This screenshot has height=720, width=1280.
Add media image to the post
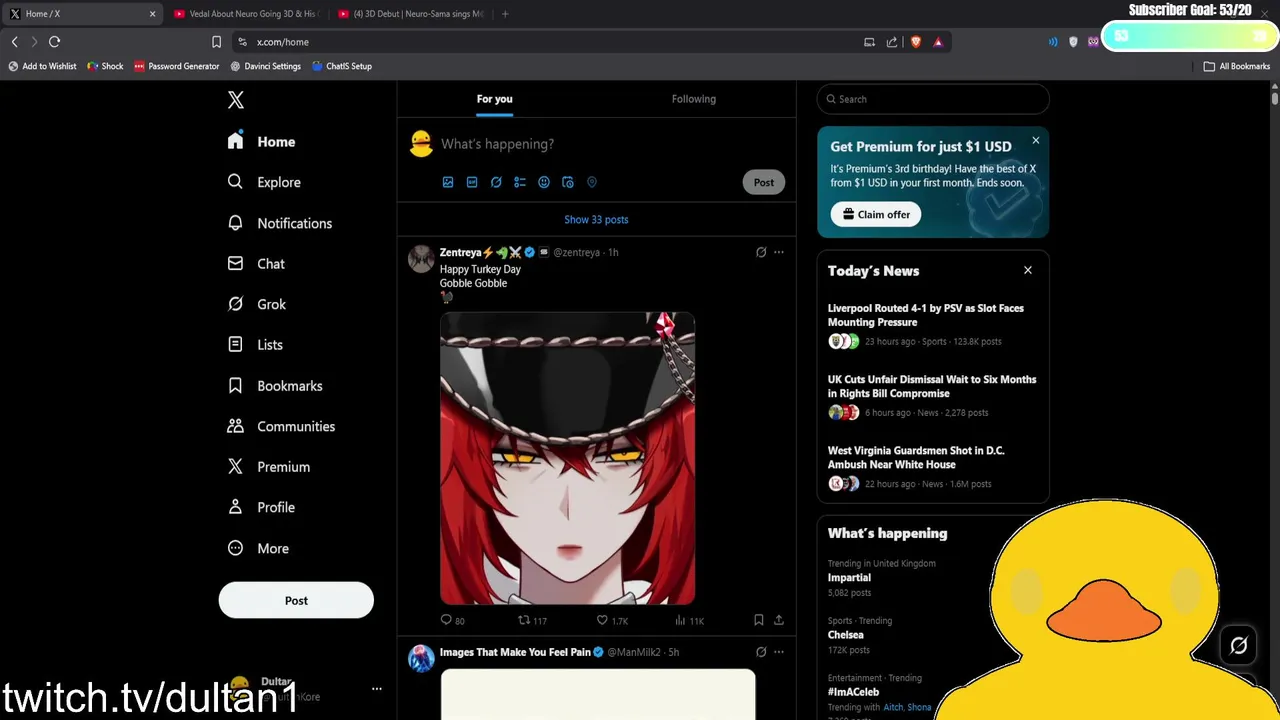[x=448, y=182]
